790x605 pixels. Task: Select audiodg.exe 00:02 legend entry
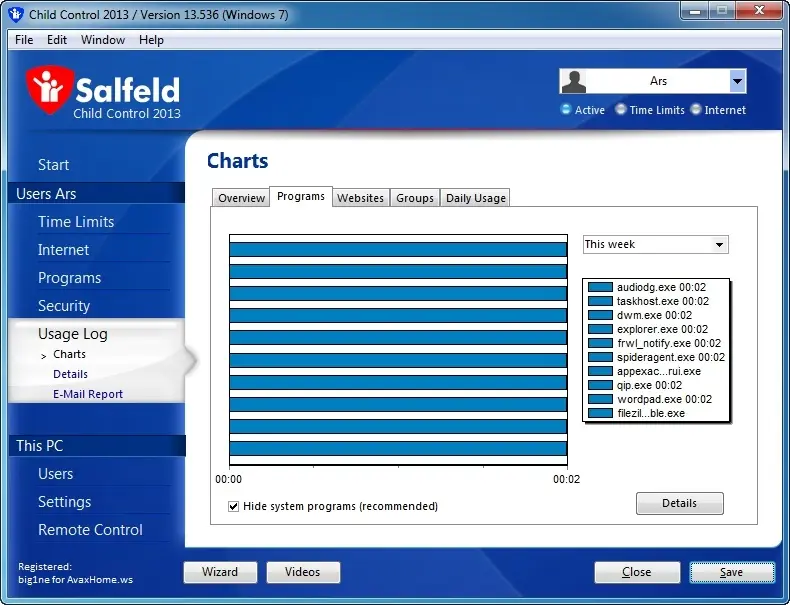(x=662, y=287)
